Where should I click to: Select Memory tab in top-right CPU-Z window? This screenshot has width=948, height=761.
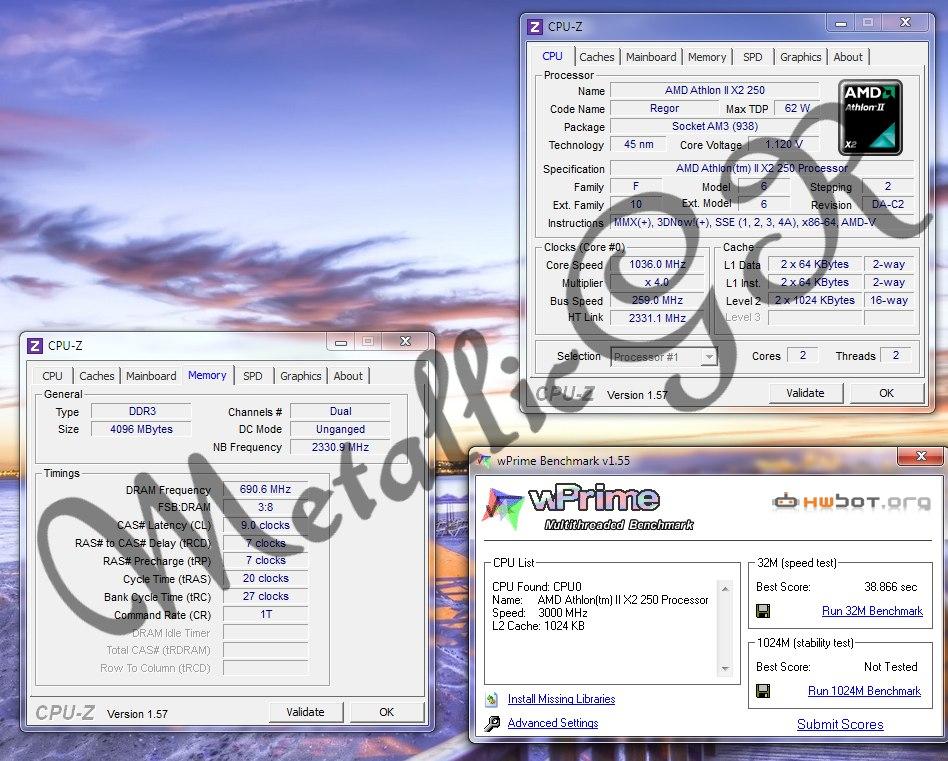(707, 57)
